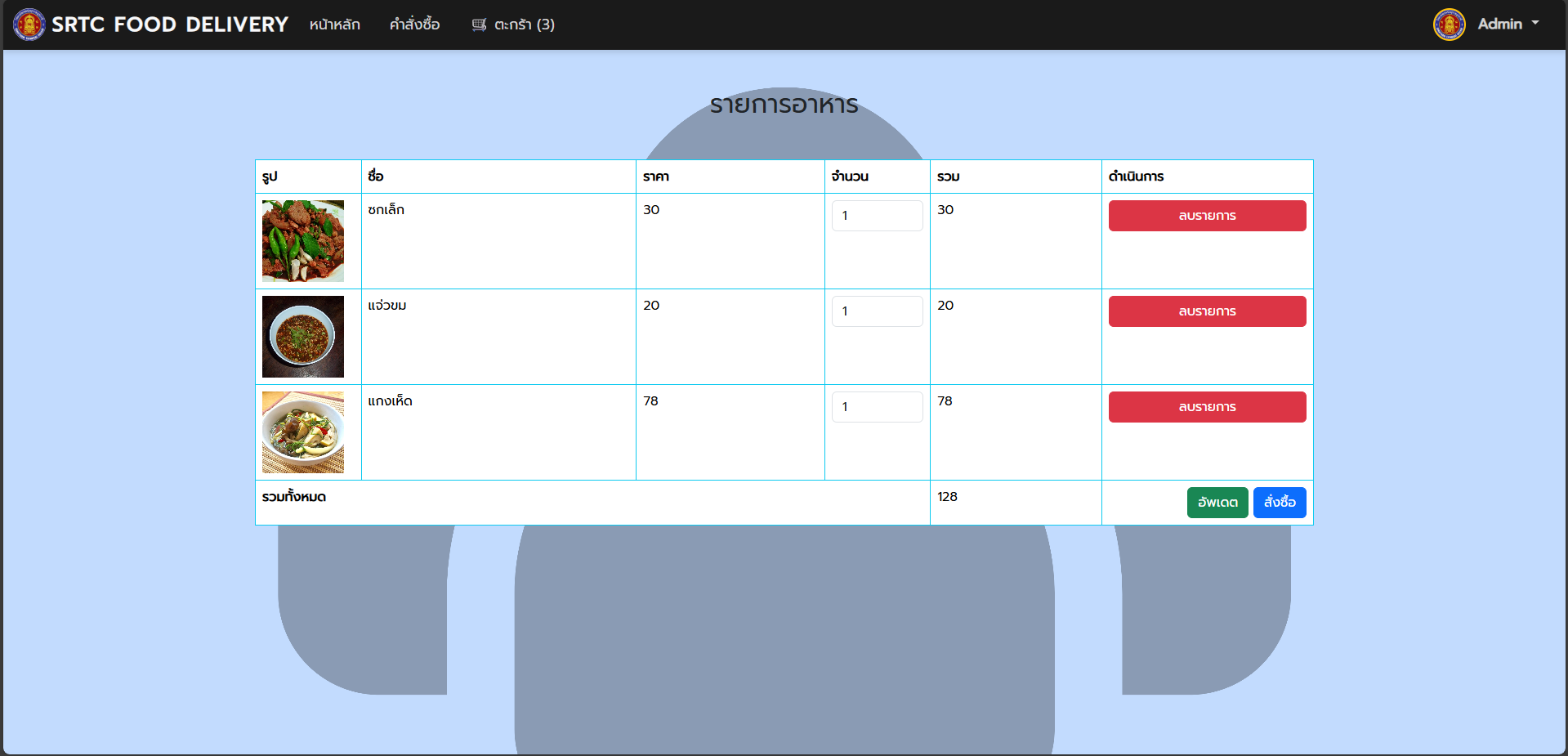Open the คำสั่งซื้อ orders menu item
This screenshot has height=756, width=1568.
(414, 25)
